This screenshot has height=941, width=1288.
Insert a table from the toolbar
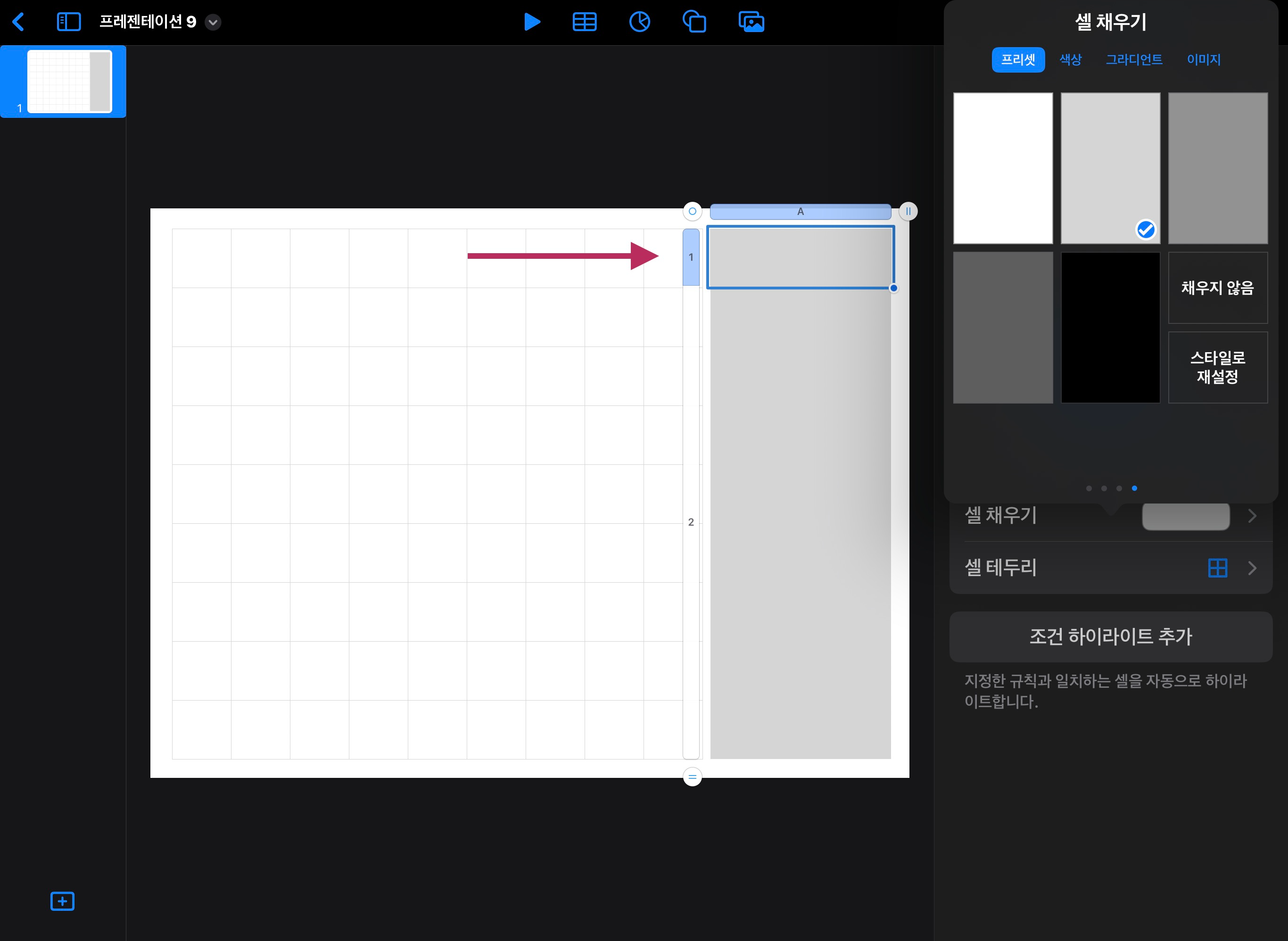[585, 22]
